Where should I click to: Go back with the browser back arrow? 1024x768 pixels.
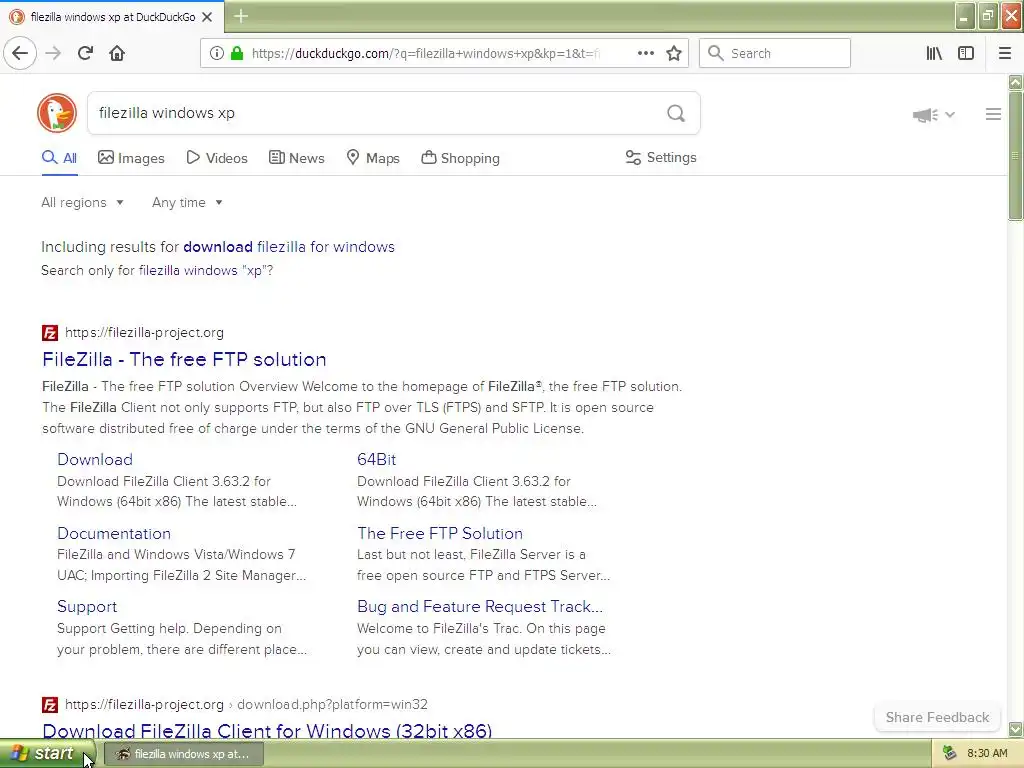(x=20, y=53)
